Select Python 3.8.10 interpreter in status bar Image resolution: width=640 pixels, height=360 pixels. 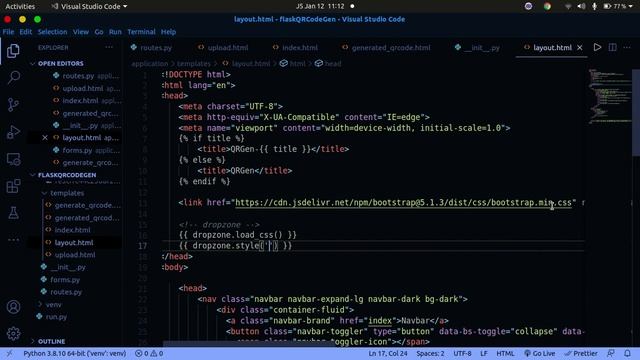click(x=74, y=353)
